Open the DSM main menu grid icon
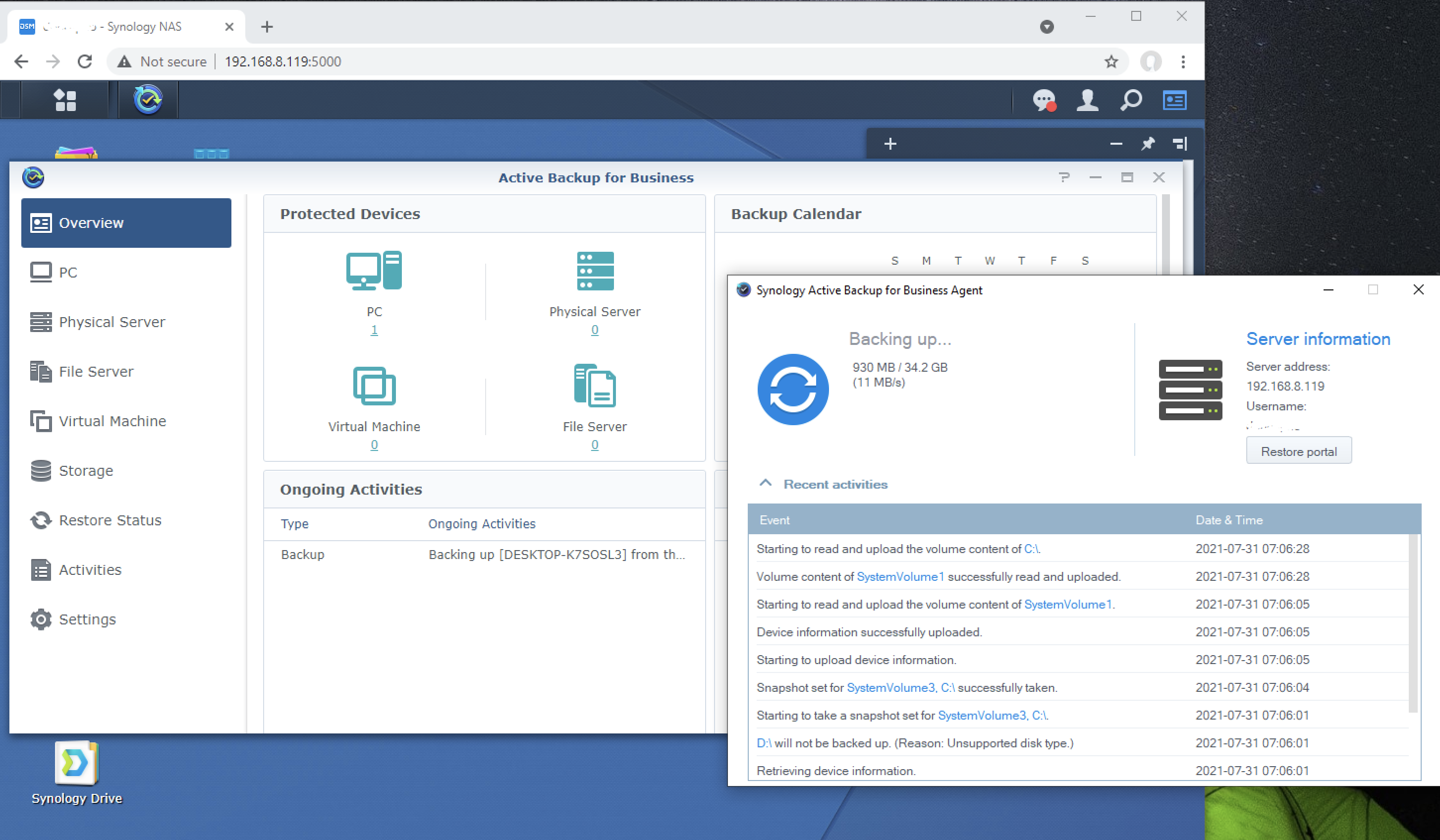Screen dimensions: 1440x840 [x=64, y=100]
